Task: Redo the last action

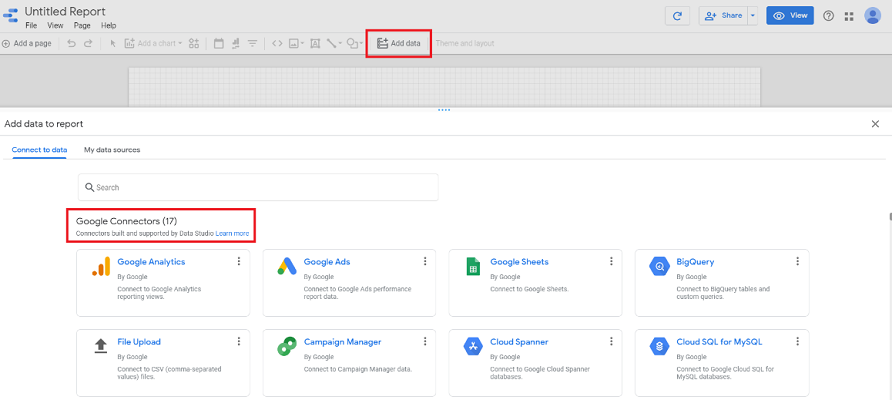Action: (x=88, y=43)
